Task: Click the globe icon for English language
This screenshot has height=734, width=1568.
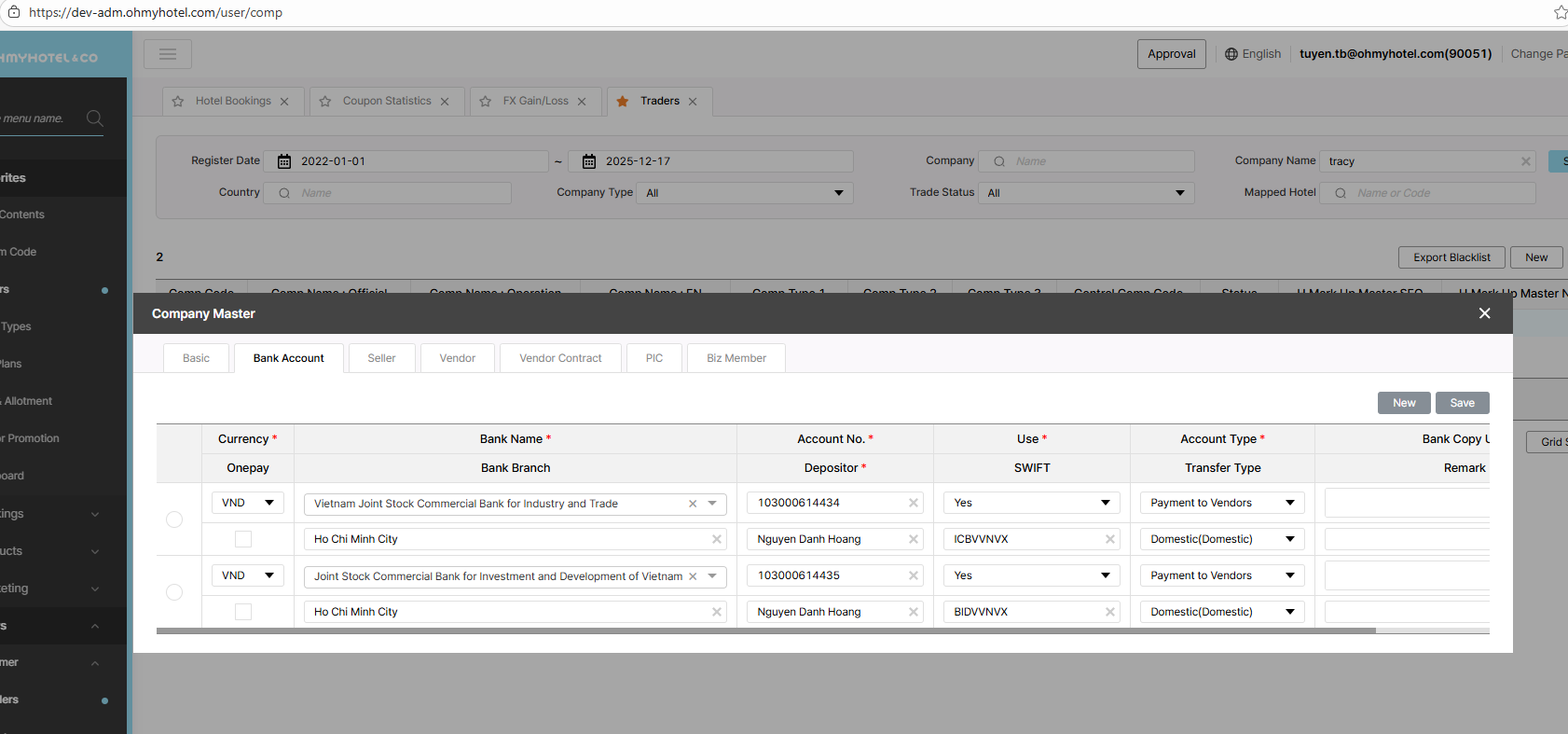Action: (1231, 54)
